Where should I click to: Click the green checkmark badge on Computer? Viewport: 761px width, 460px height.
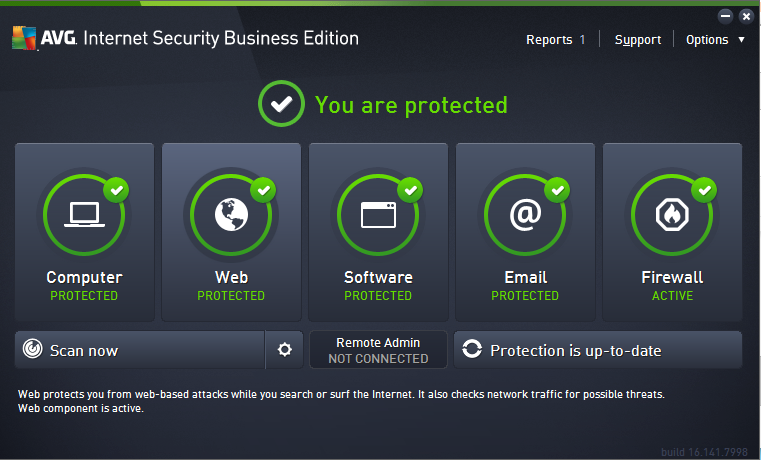click(116, 190)
